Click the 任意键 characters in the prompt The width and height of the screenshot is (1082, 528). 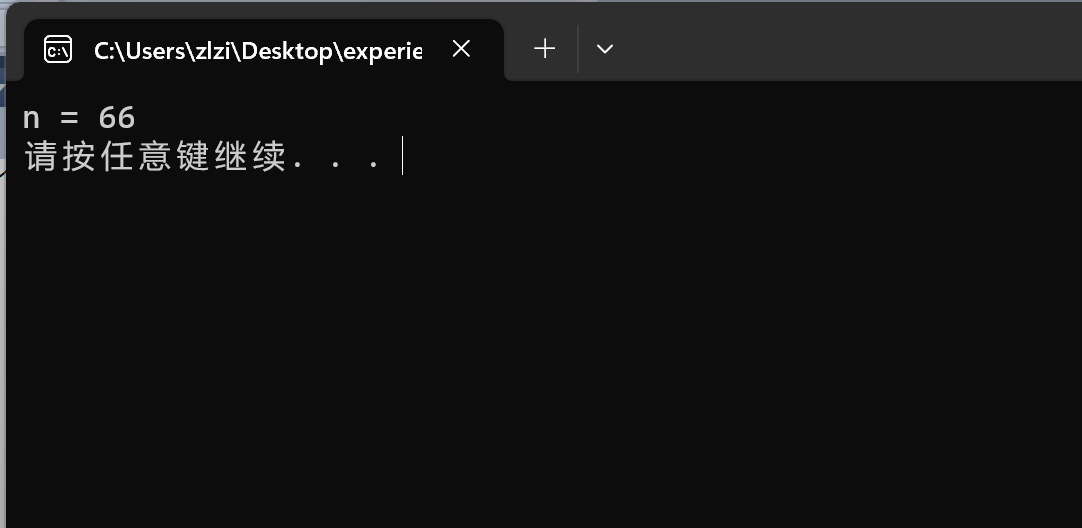pyautogui.click(x=154, y=158)
